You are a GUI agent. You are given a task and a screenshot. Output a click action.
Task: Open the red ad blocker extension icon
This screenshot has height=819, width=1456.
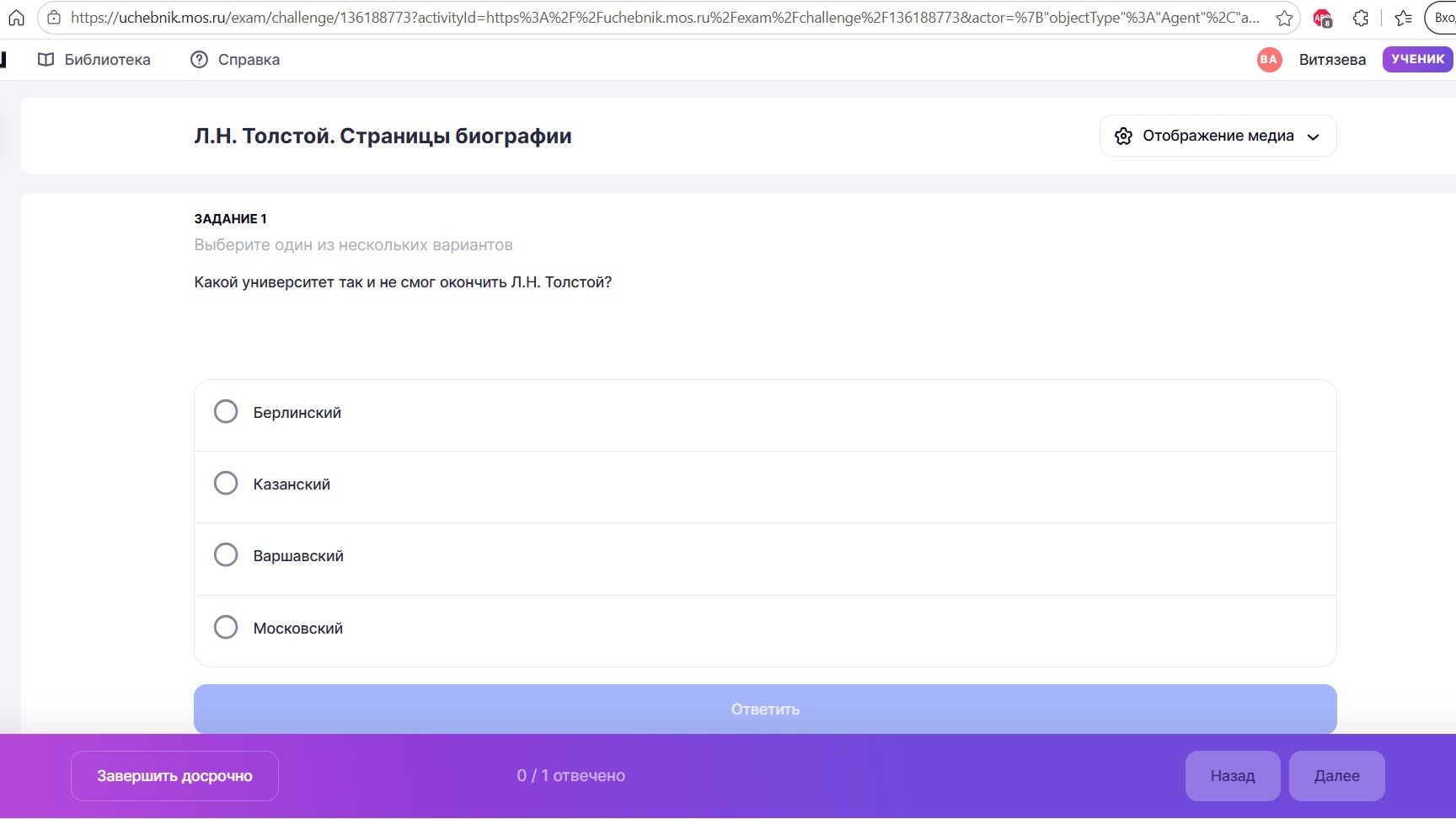click(x=1322, y=18)
